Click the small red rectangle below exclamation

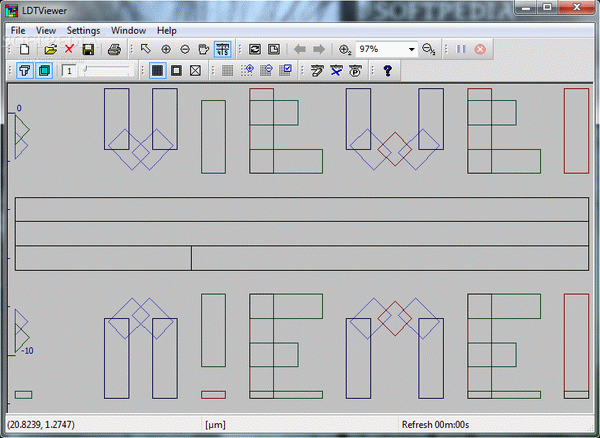214,395
